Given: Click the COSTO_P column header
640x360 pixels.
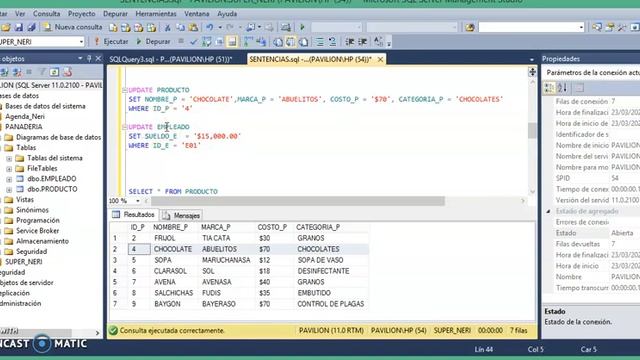Looking at the screenshot, I should click(x=272, y=227).
